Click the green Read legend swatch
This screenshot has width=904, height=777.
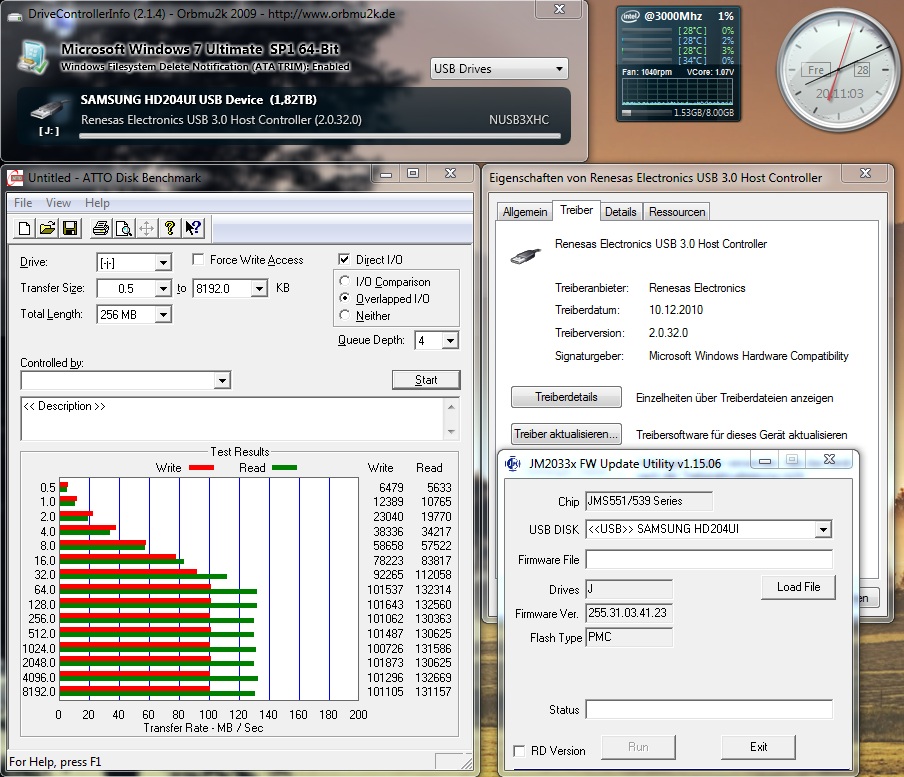pyautogui.click(x=284, y=467)
